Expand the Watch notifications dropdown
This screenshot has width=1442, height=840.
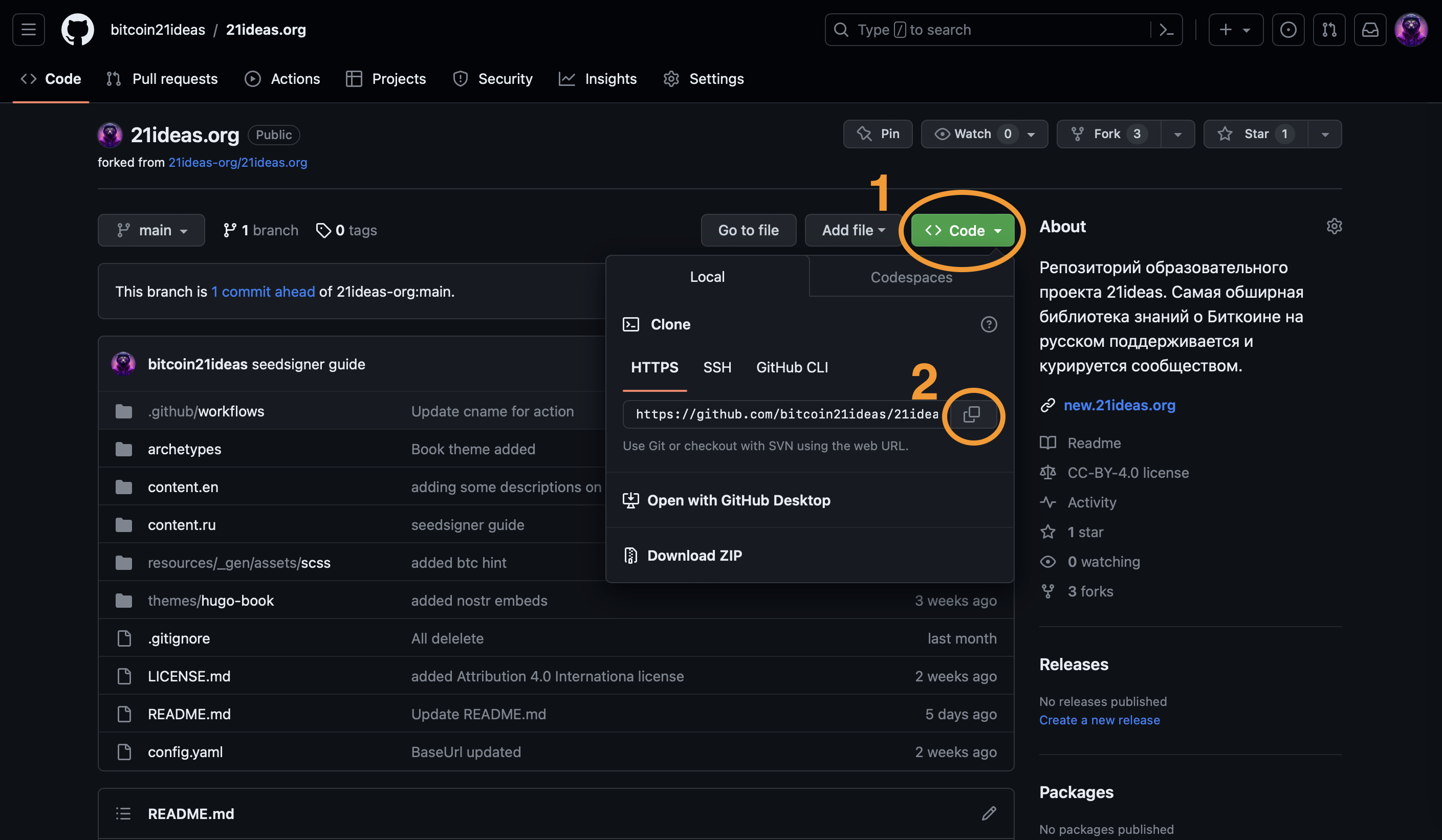pyautogui.click(x=1031, y=135)
